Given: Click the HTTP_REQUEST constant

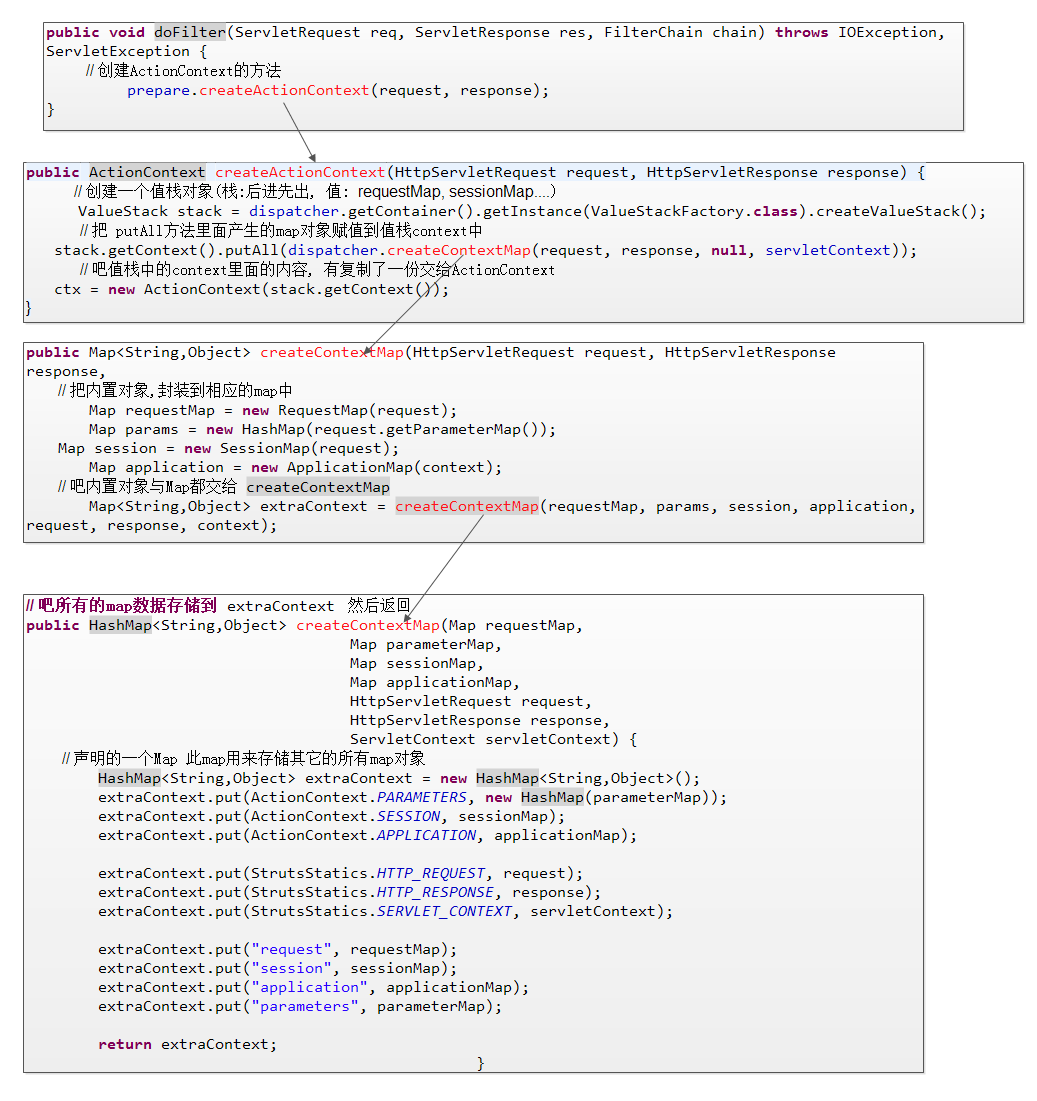Looking at the screenshot, I should point(430,873).
